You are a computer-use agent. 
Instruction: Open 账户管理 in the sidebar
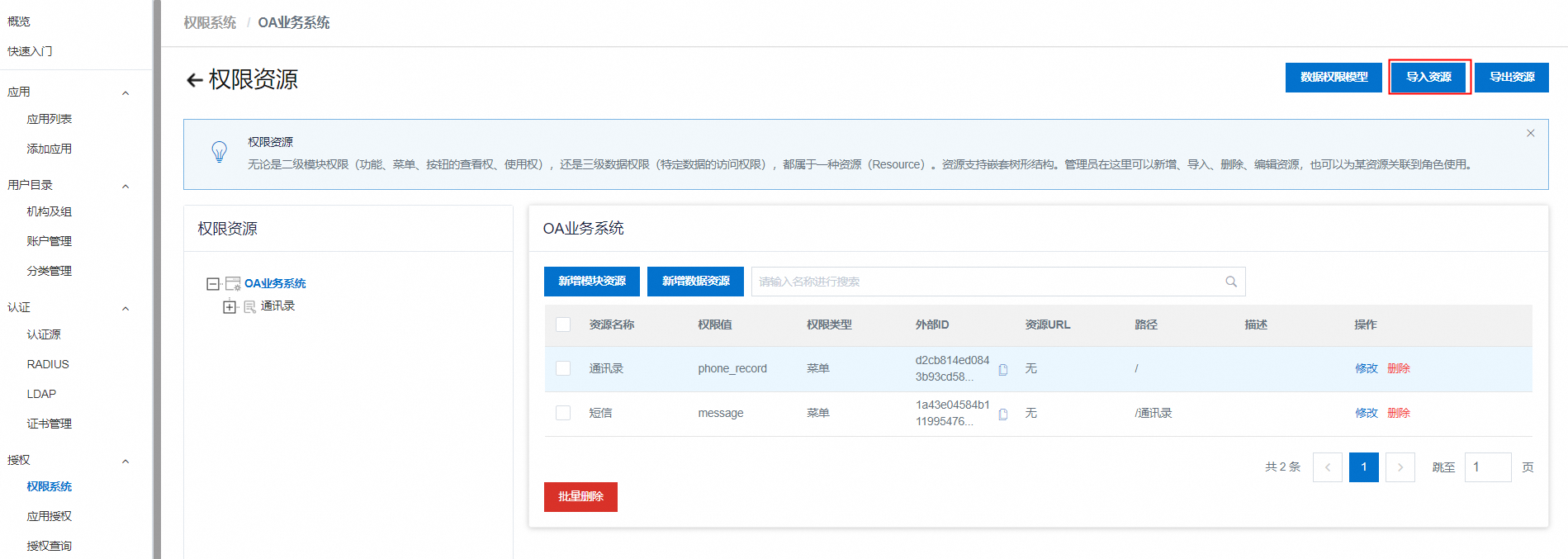pyautogui.click(x=49, y=241)
